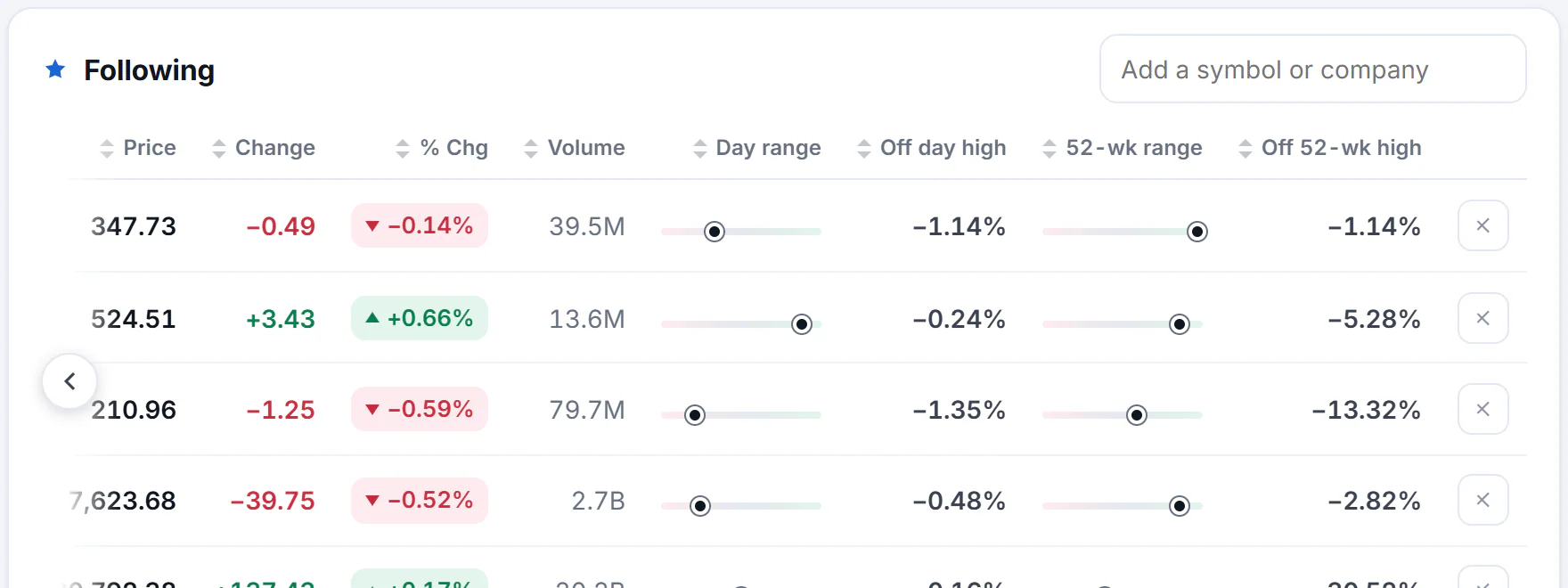The image size is (1568, 588).
Task: Click change value -0.49
Action: (x=281, y=226)
